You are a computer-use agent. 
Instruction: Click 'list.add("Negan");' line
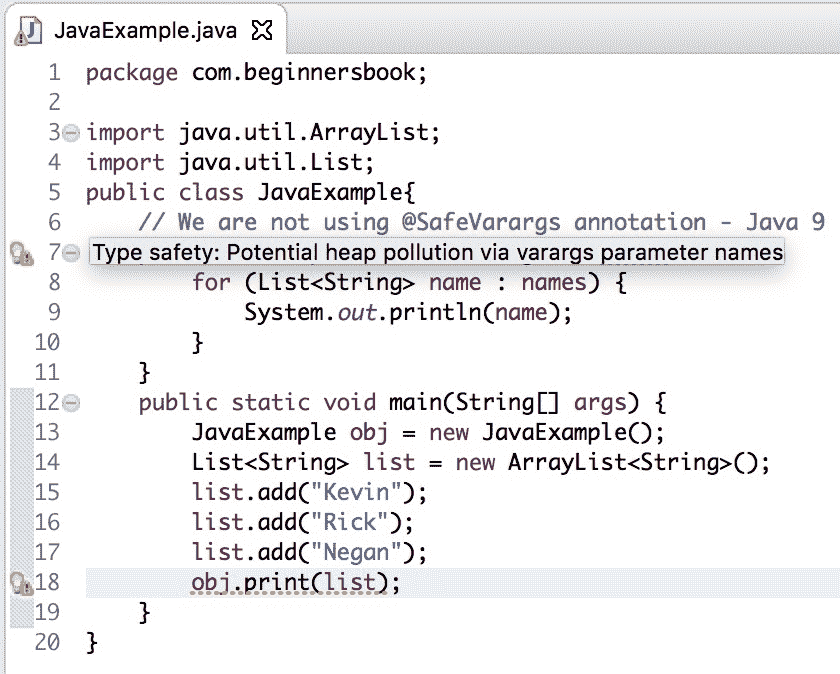coord(309,553)
